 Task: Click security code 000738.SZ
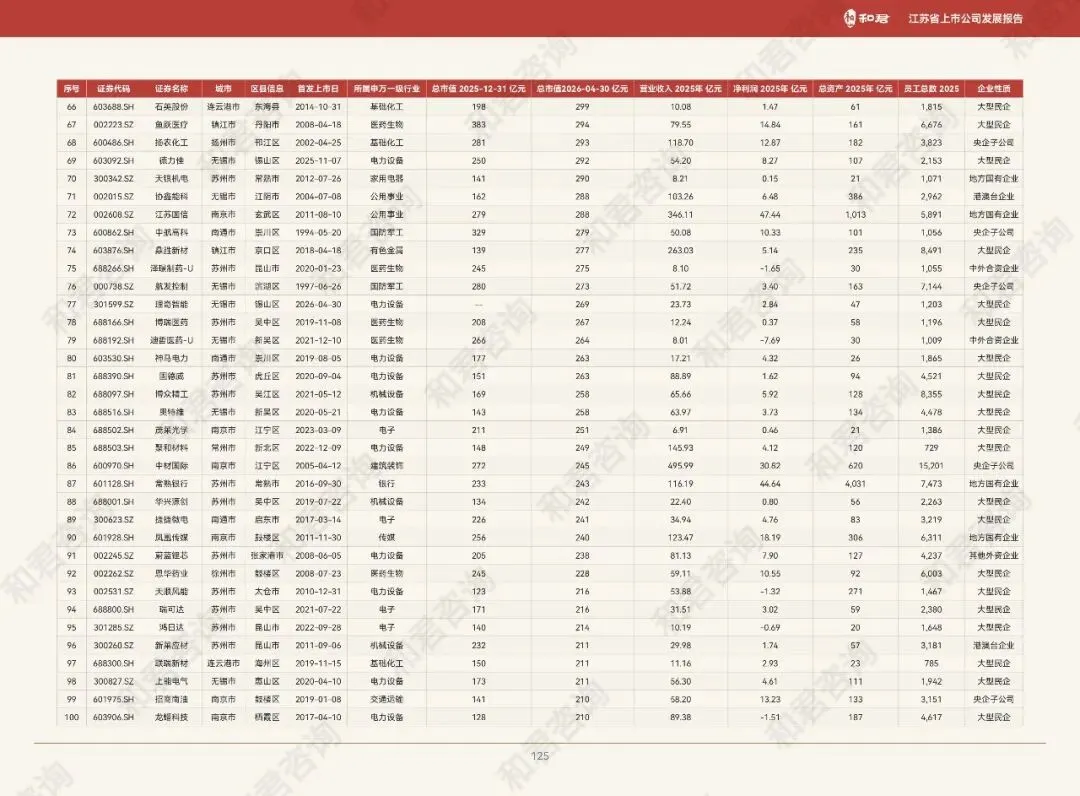click(x=114, y=286)
